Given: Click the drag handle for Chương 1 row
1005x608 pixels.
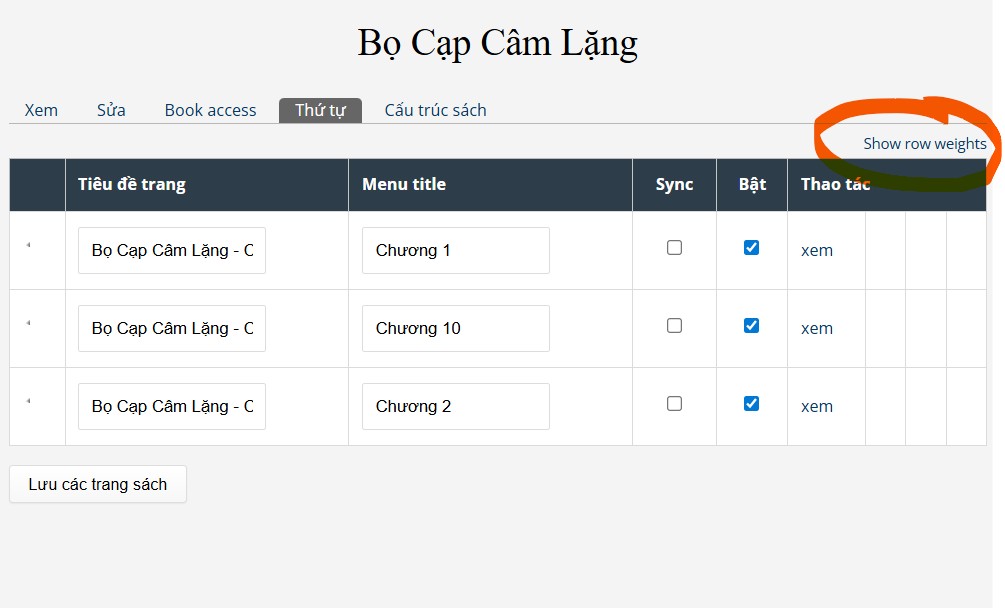Looking at the screenshot, I should tap(28, 245).
